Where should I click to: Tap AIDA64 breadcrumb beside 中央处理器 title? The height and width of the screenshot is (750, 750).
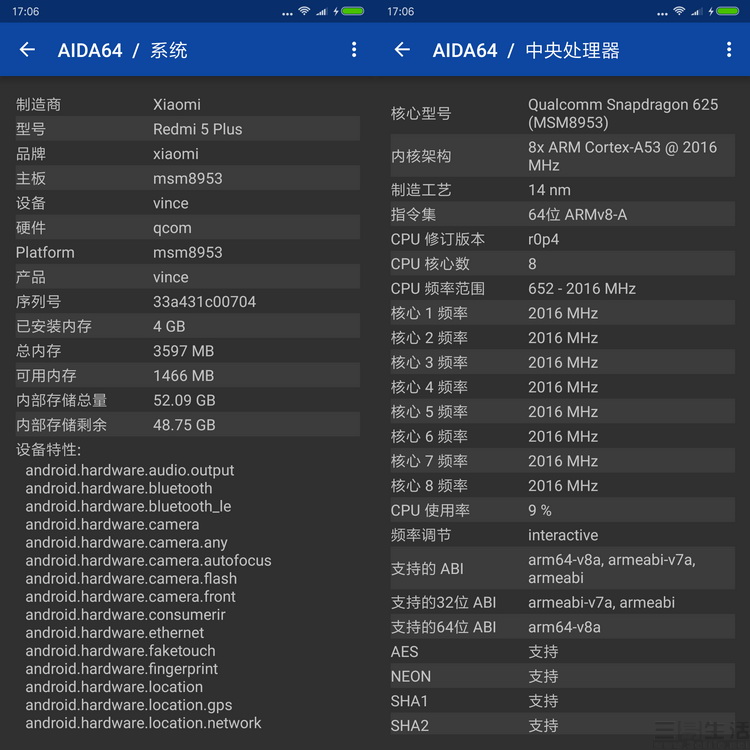pyautogui.click(x=465, y=50)
